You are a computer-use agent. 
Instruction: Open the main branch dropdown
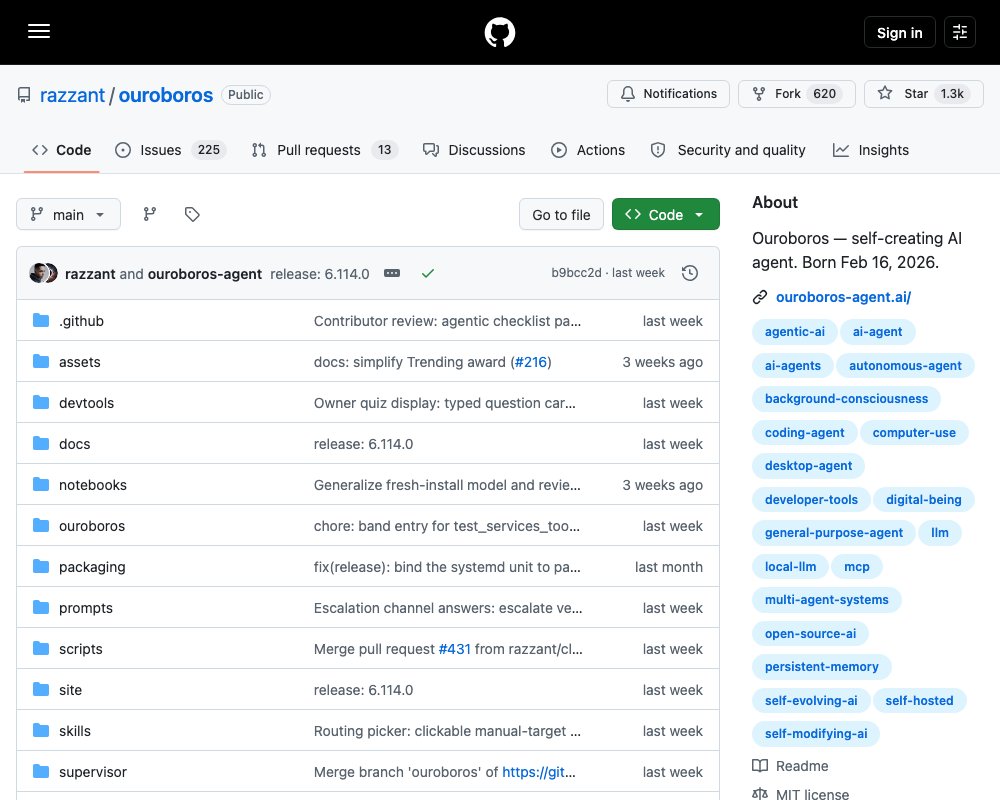[x=68, y=214]
